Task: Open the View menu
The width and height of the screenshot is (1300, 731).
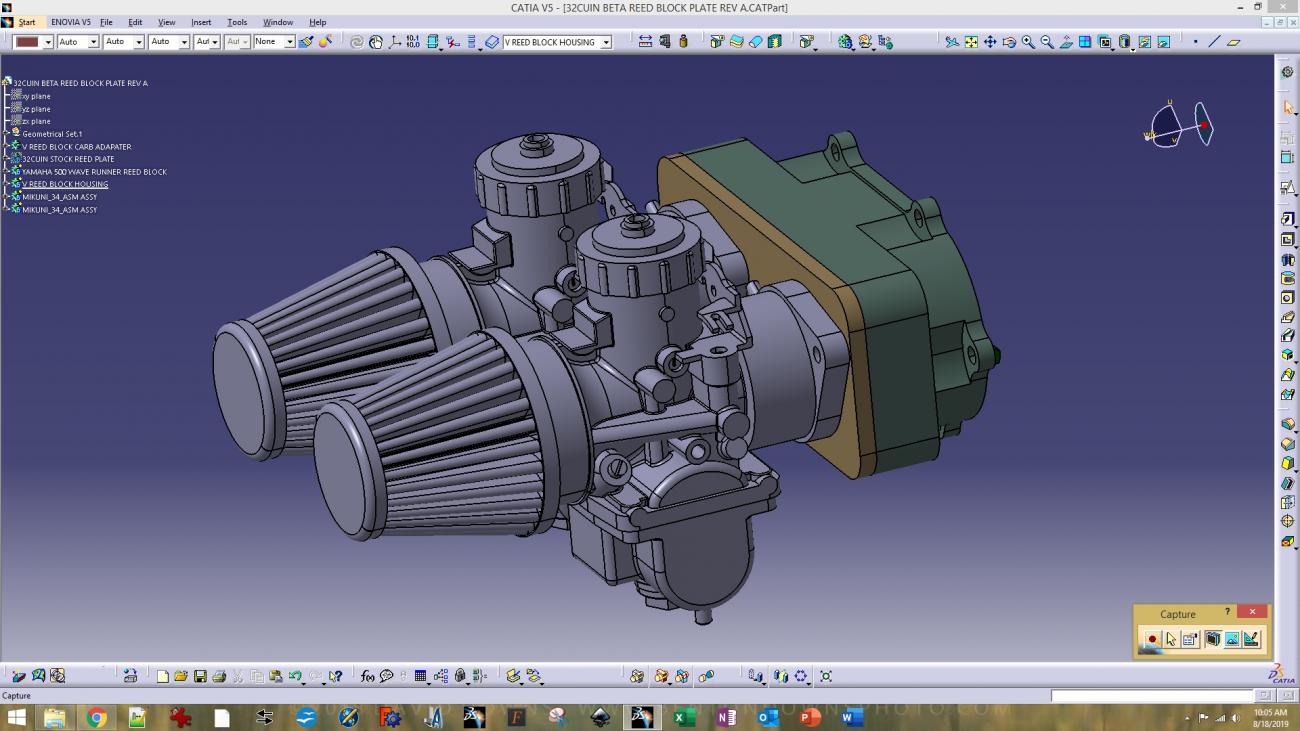Action: [166, 22]
